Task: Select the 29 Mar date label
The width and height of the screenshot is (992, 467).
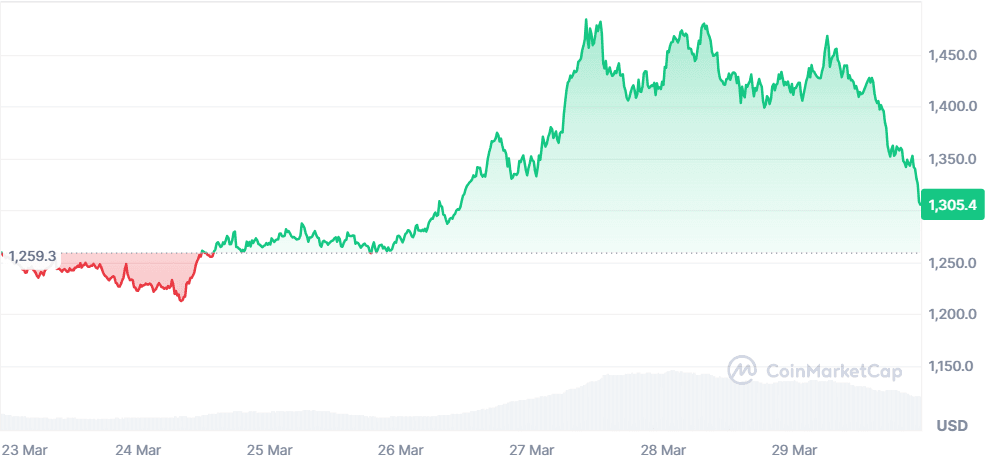Action: 796,449
